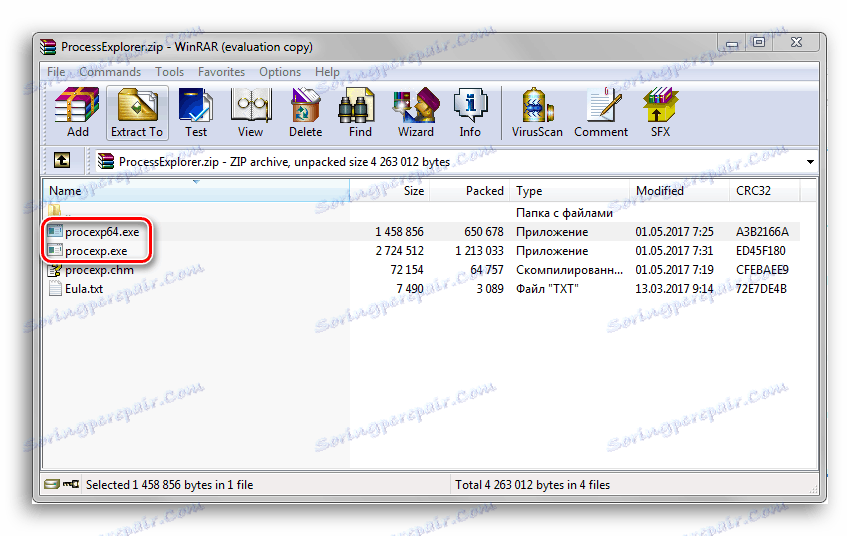Click CRC32 value 72E7DE4B

point(761,289)
